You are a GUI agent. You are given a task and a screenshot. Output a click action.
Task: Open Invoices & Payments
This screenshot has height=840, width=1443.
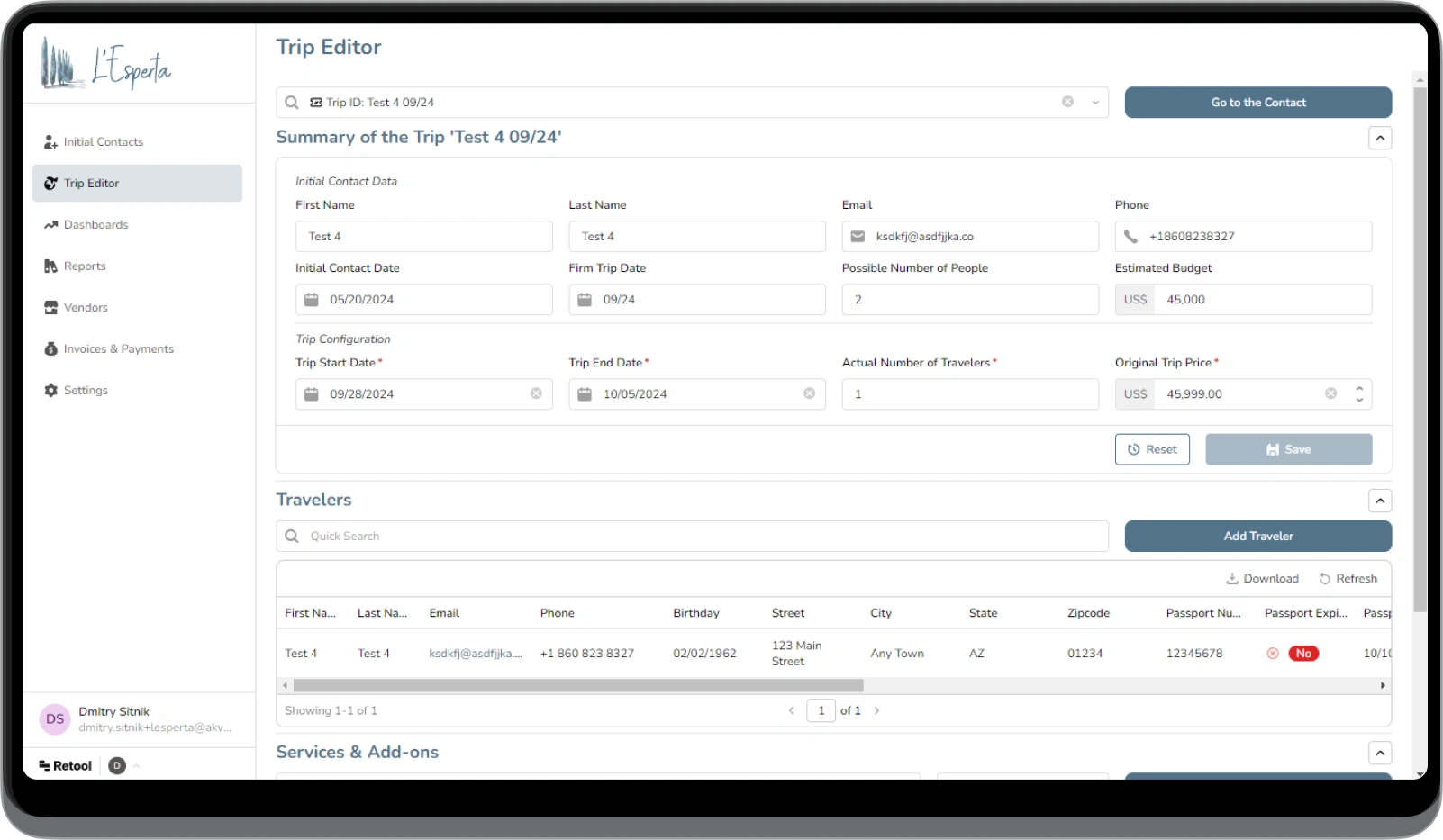click(137, 349)
